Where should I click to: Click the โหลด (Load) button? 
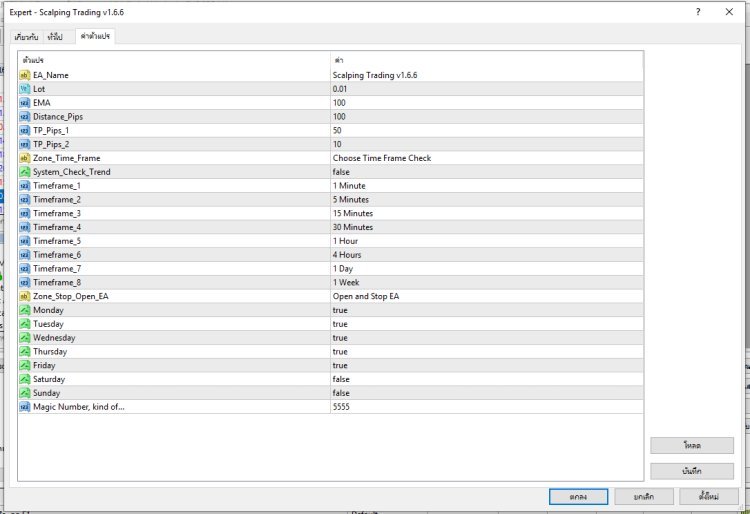coord(691,446)
